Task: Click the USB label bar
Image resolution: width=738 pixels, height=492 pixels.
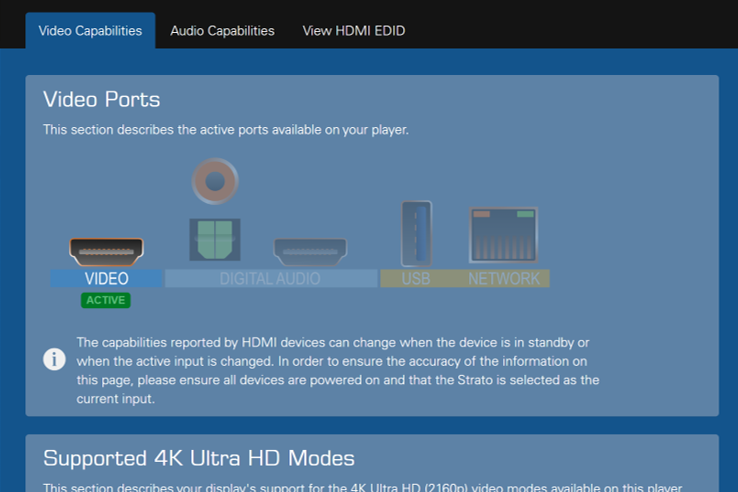Action: click(416, 279)
